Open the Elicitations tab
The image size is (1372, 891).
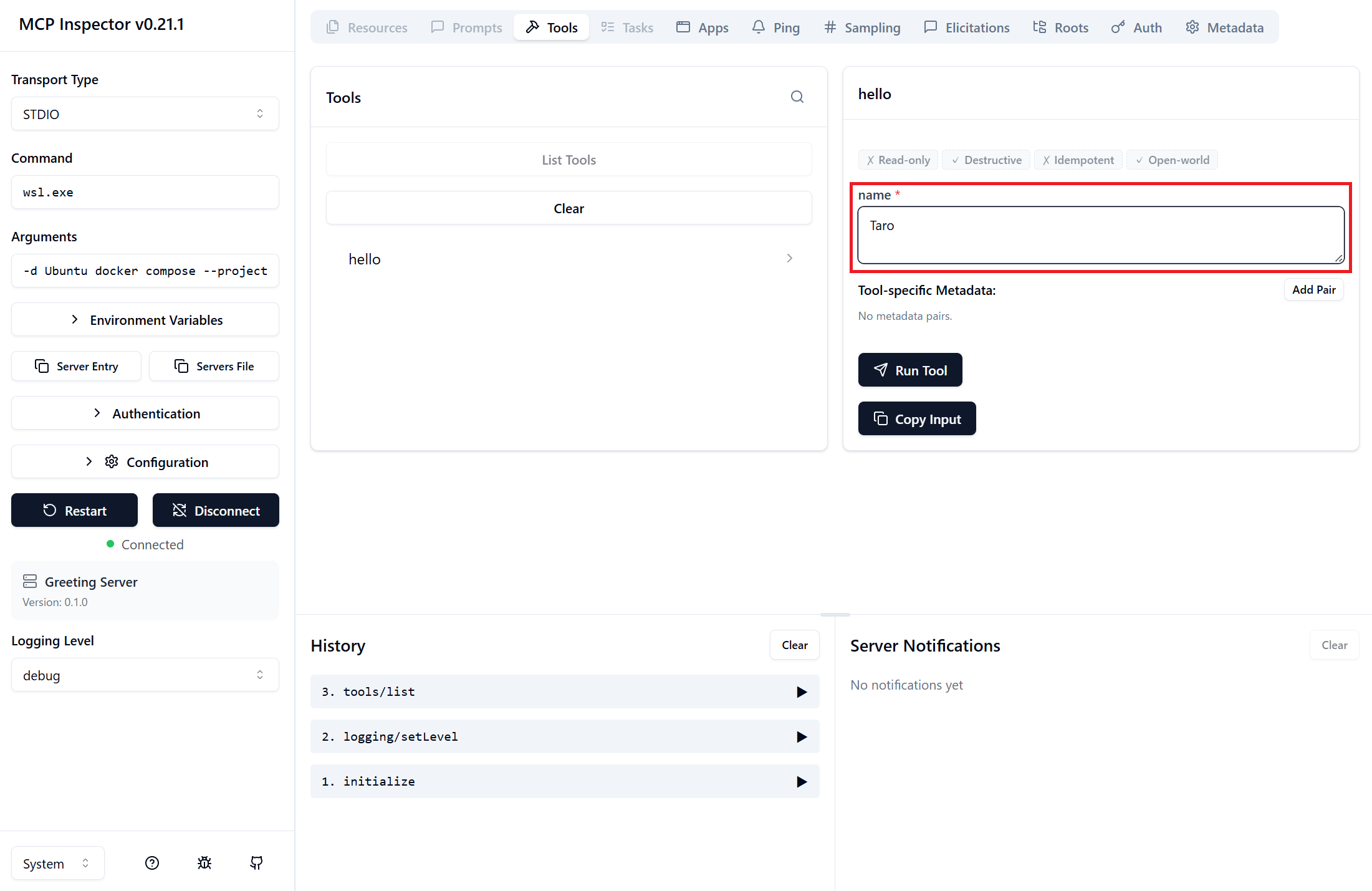pyautogui.click(x=967, y=27)
